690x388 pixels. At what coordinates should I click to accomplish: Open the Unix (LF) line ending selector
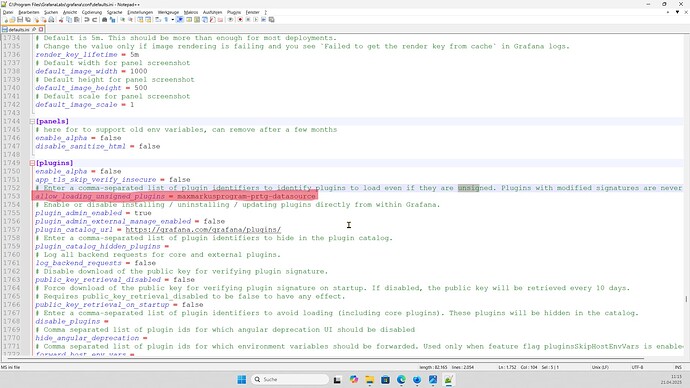[600, 367]
